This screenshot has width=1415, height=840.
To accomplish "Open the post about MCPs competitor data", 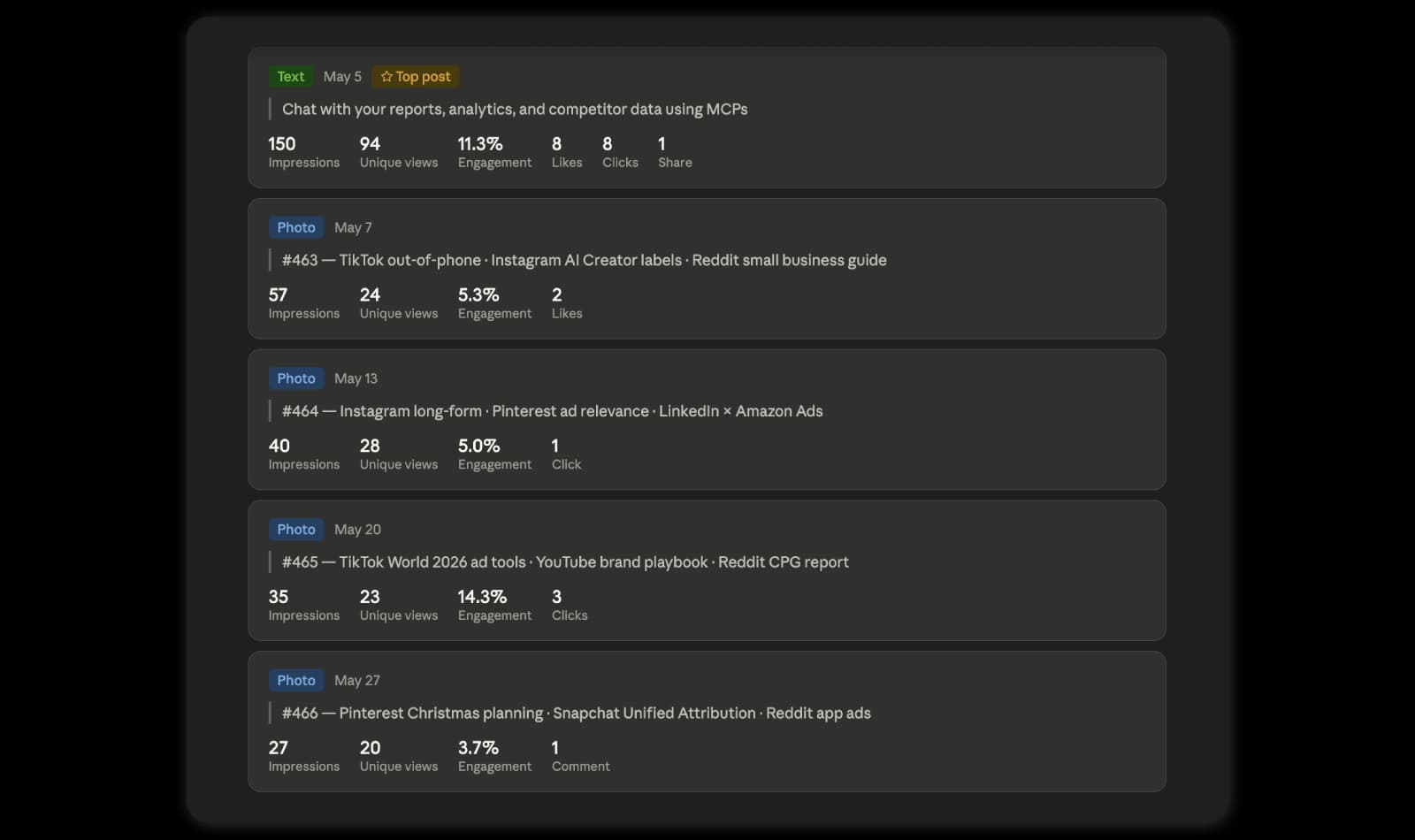I will (x=515, y=110).
